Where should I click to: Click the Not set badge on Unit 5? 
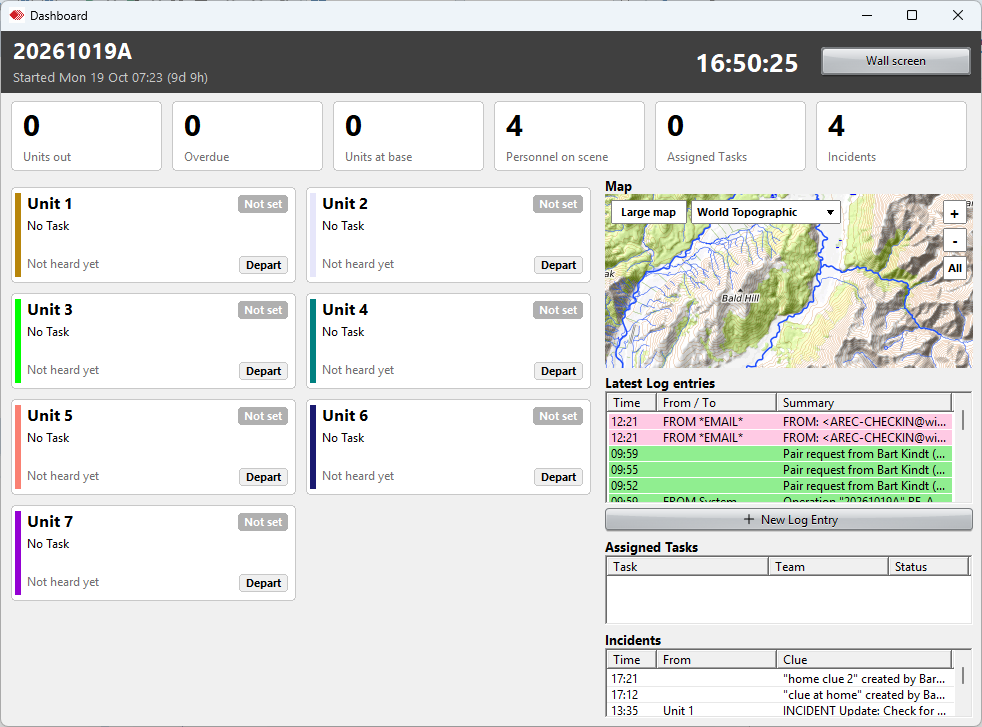click(x=263, y=416)
